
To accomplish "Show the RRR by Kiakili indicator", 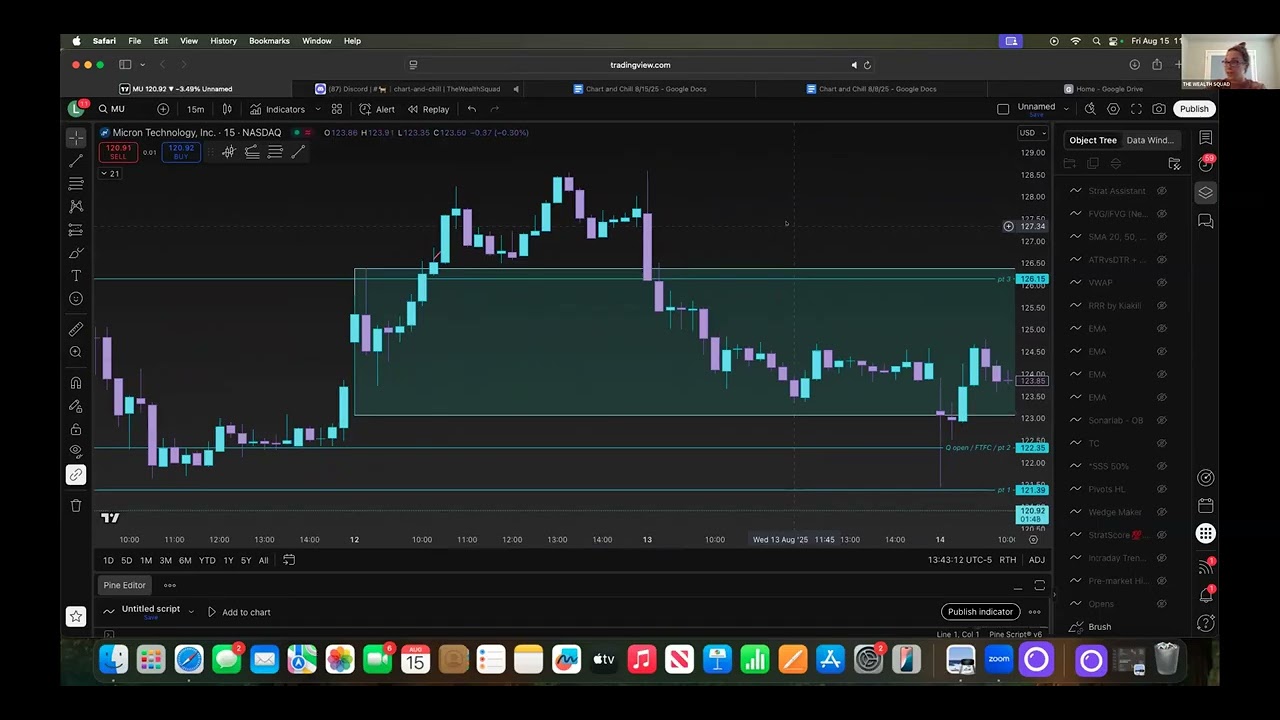I will pos(1162,306).
